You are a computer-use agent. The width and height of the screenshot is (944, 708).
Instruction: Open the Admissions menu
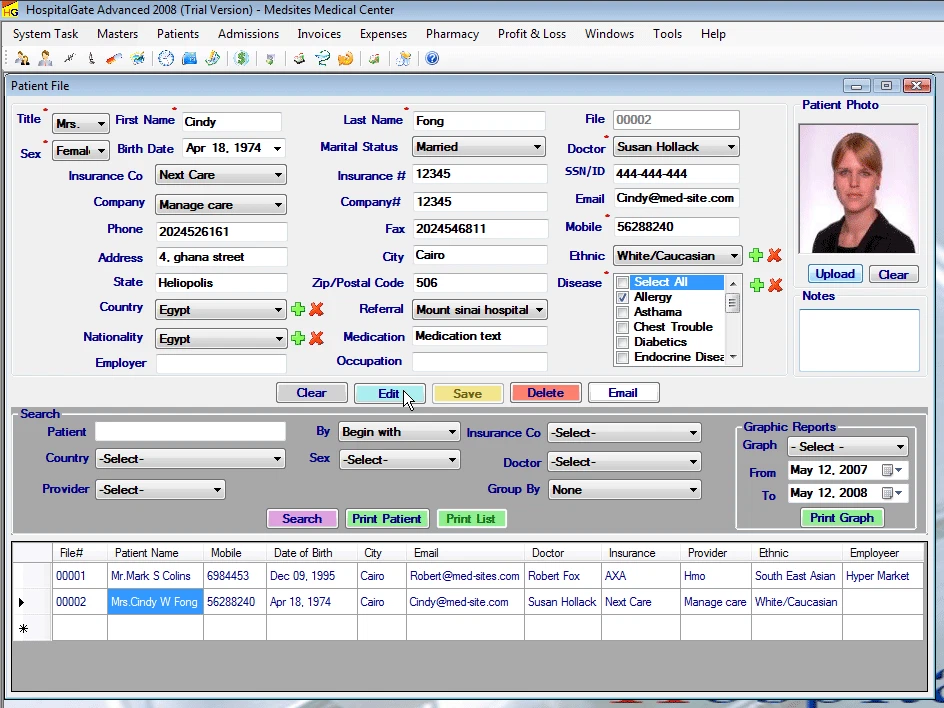pyautogui.click(x=248, y=33)
